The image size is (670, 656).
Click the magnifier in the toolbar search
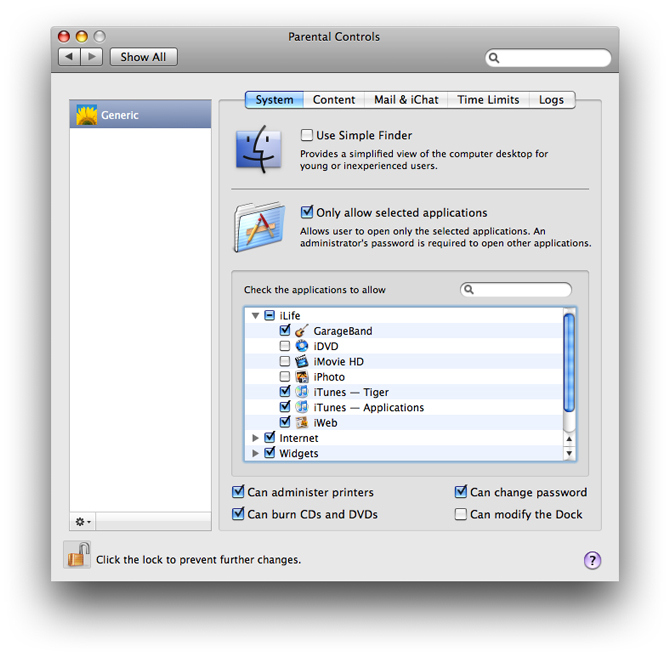click(494, 58)
